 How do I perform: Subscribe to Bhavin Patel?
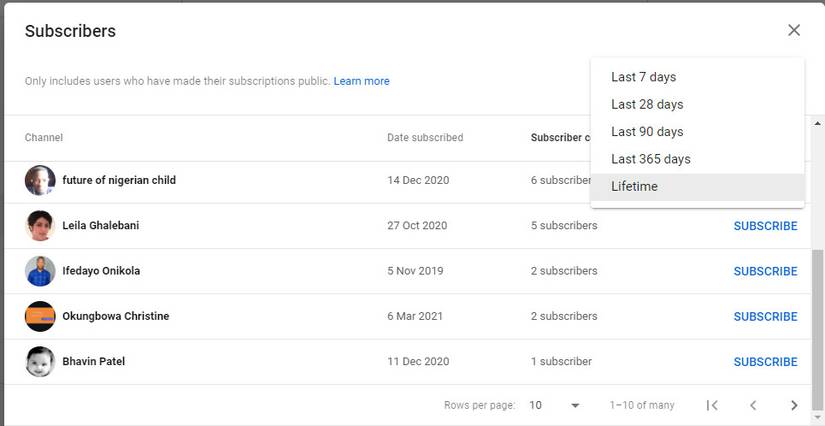(x=766, y=362)
